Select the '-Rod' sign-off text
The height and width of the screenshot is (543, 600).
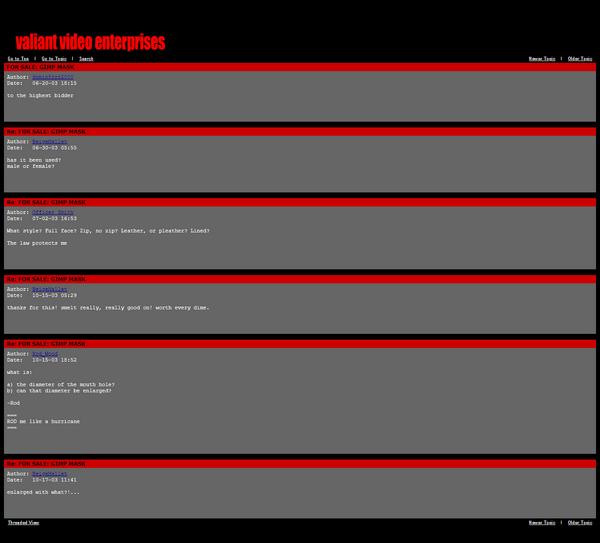point(13,403)
